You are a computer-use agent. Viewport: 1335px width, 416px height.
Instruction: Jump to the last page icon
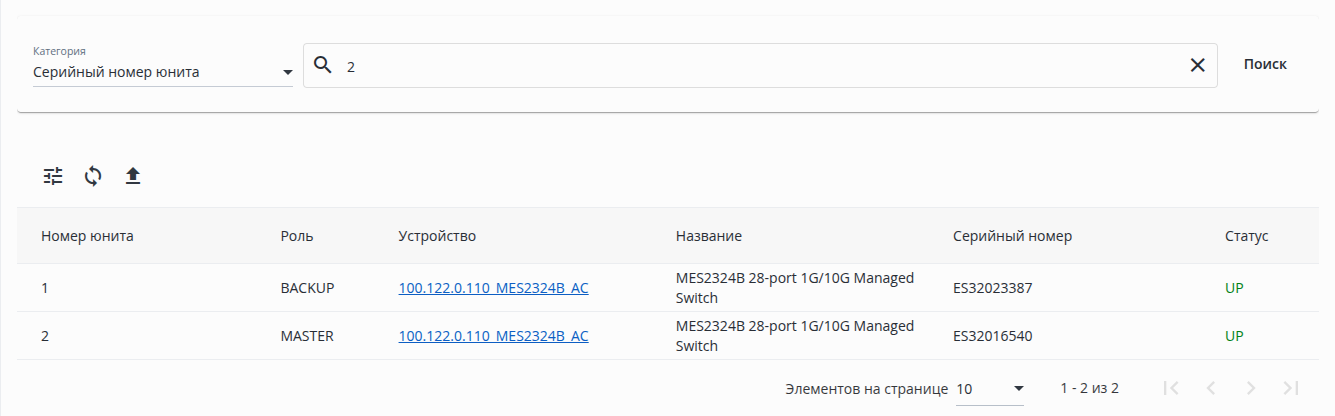pos(1290,388)
